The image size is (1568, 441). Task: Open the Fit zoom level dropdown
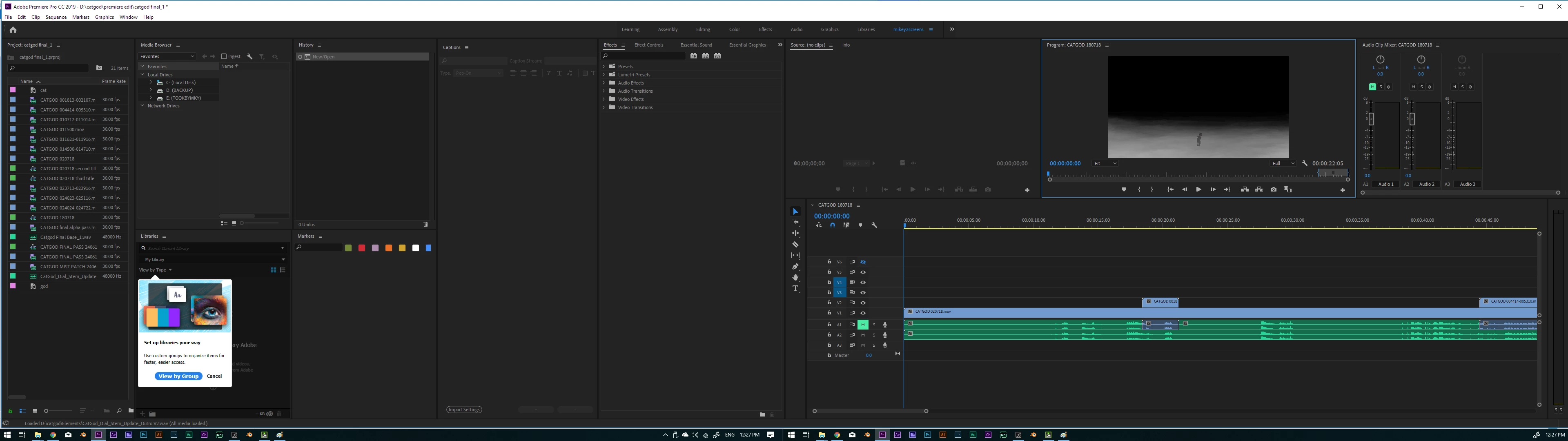pos(1105,163)
